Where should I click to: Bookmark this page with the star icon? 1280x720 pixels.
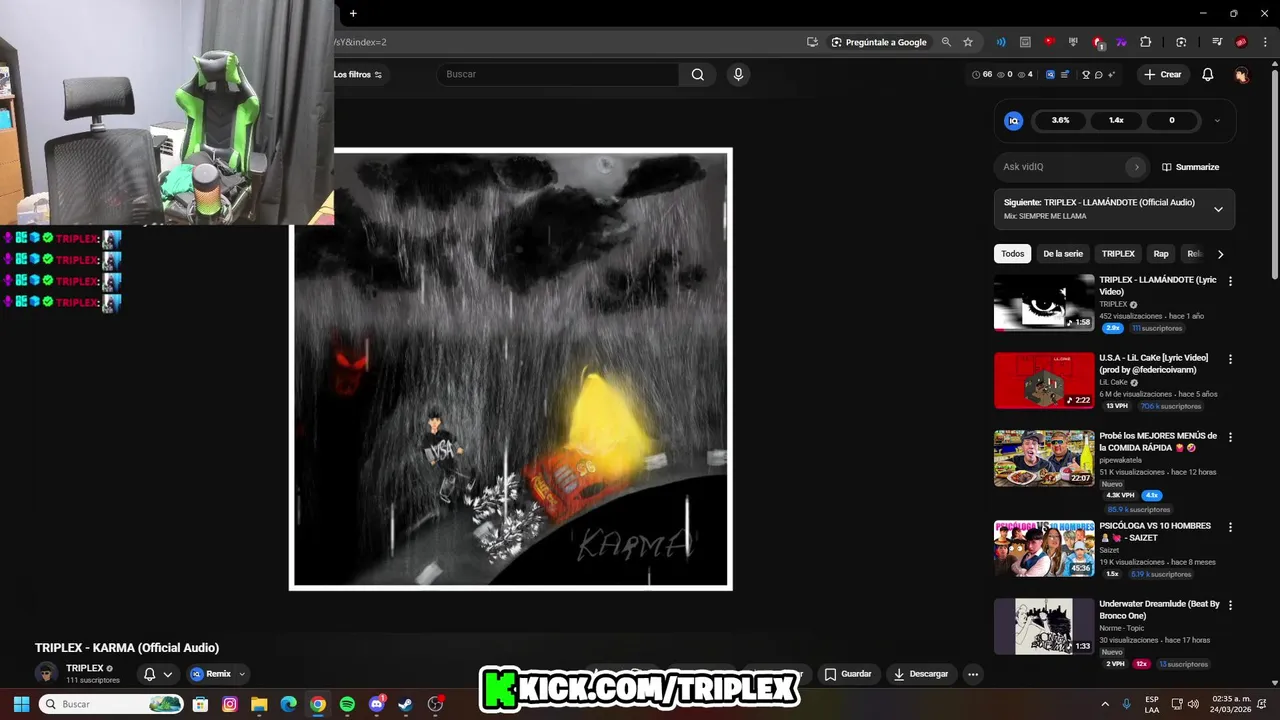(x=968, y=42)
